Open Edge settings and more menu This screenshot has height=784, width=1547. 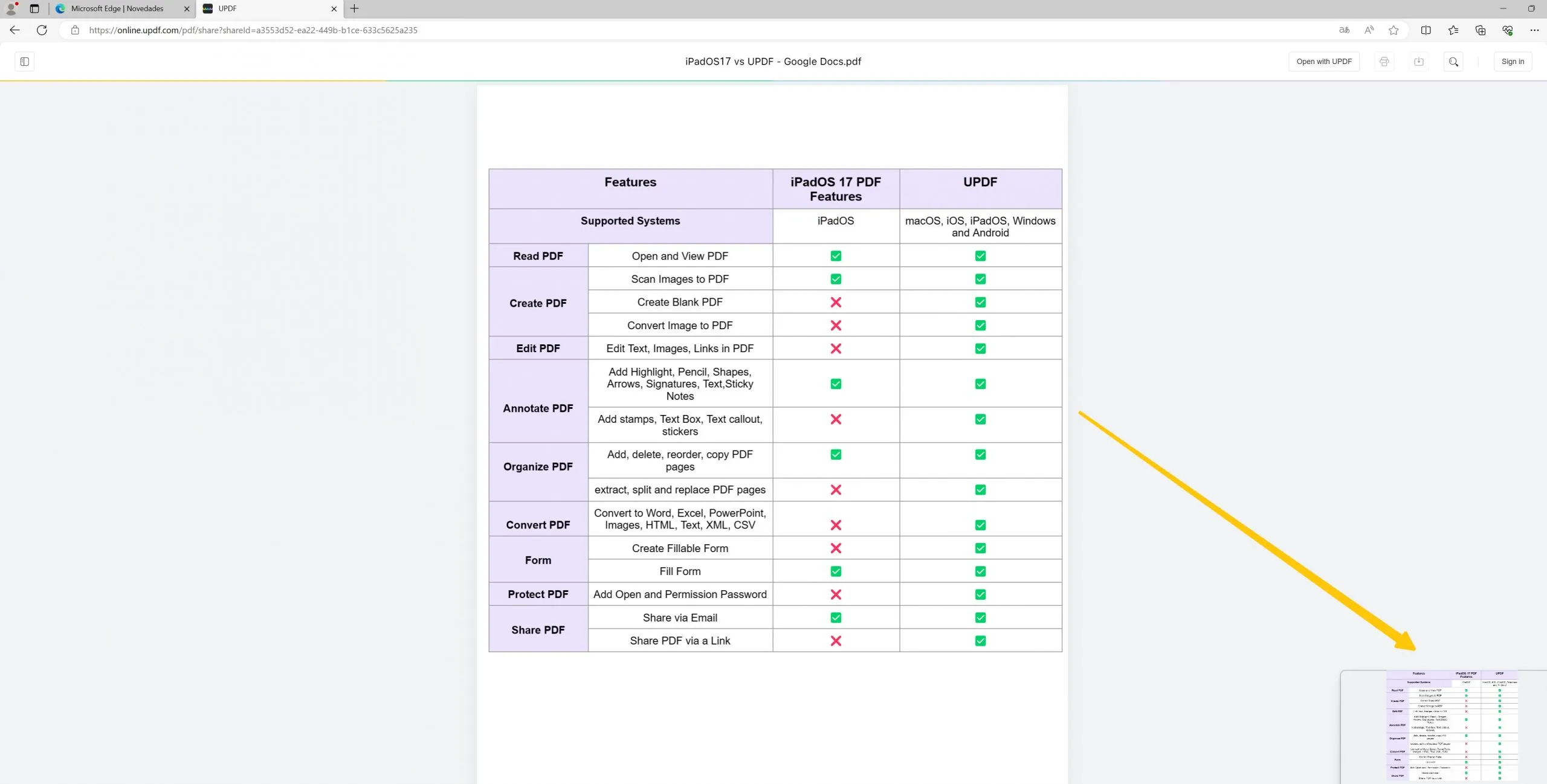pos(1534,30)
